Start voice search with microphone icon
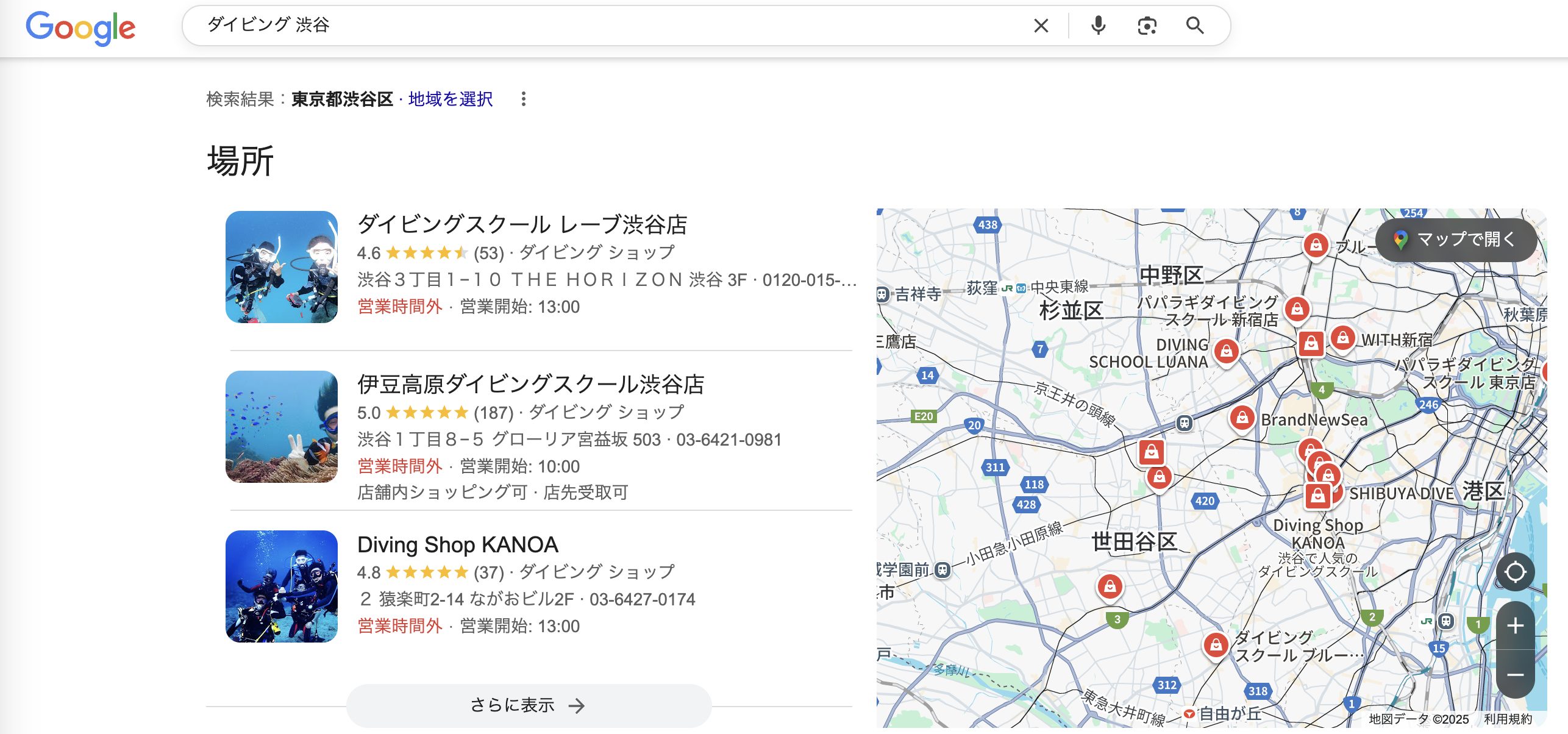 click(1098, 26)
